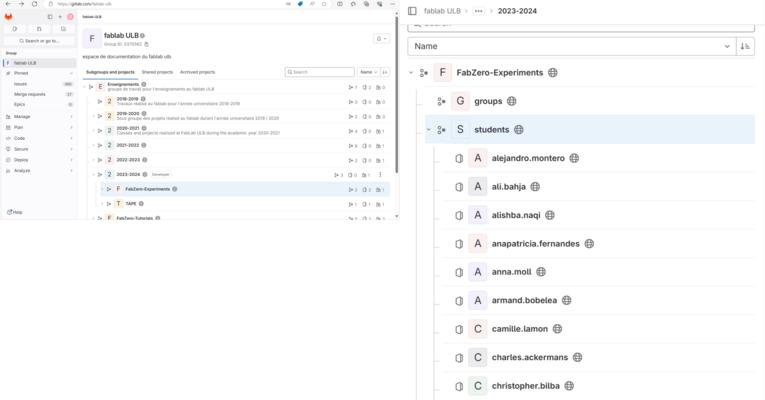Viewport: 765px width, 400px height.
Task: Expand the Manage section in sidebar
Action: [39, 117]
